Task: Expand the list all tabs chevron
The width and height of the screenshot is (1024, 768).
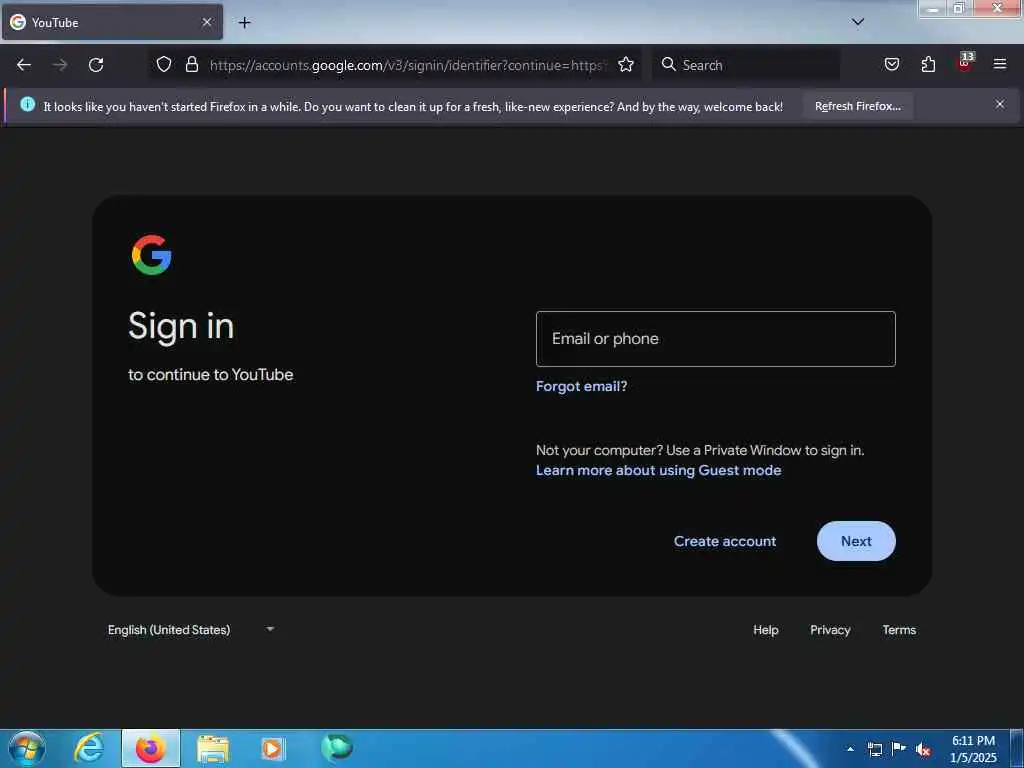Action: tap(857, 22)
